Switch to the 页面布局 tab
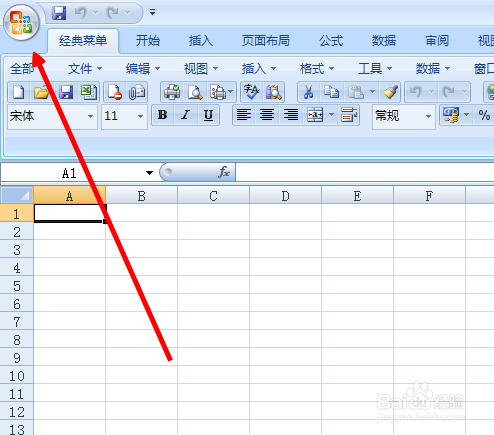This screenshot has height=435, width=494. point(266,41)
